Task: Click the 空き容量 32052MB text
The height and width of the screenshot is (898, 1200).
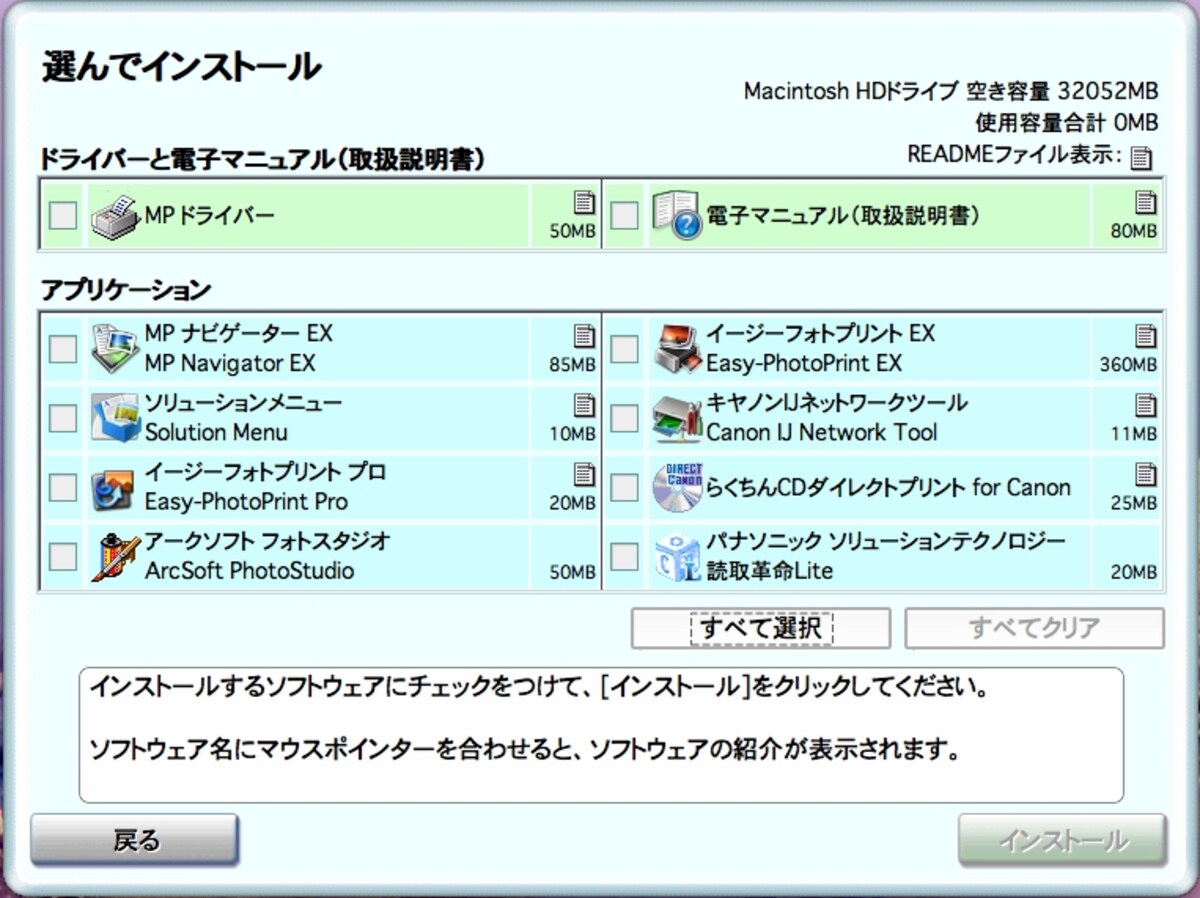Action: [1062, 91]
